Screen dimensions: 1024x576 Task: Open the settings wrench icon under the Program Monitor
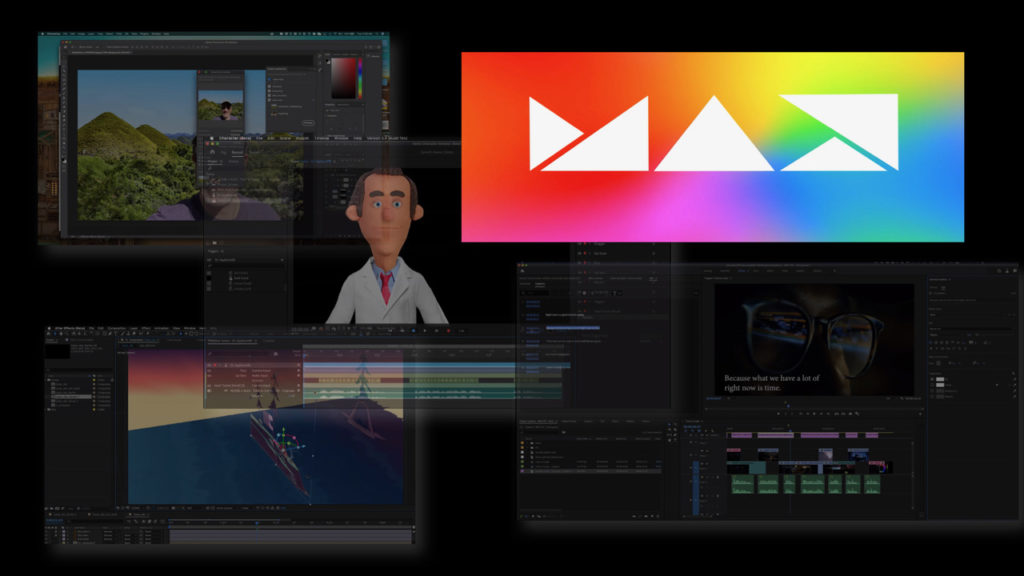click(x=856, y=413)
